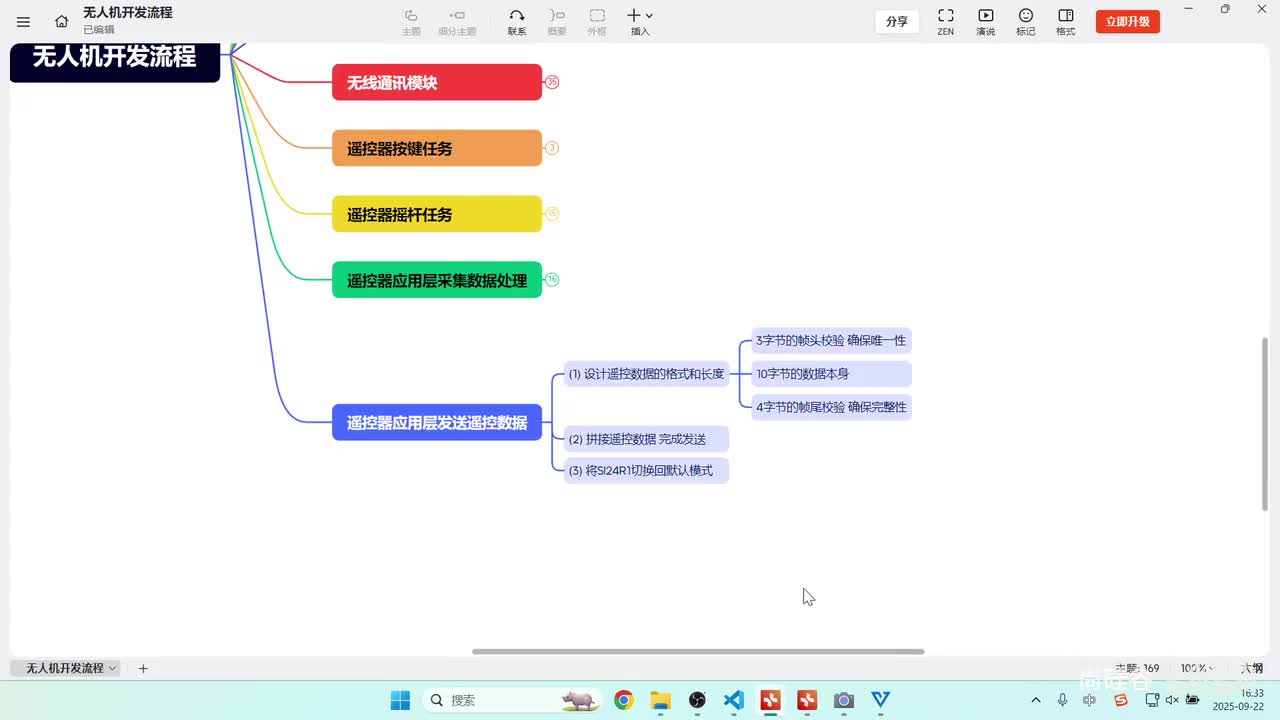
Task: Click the horizontal scrollbar thumb
Action: 698,652
